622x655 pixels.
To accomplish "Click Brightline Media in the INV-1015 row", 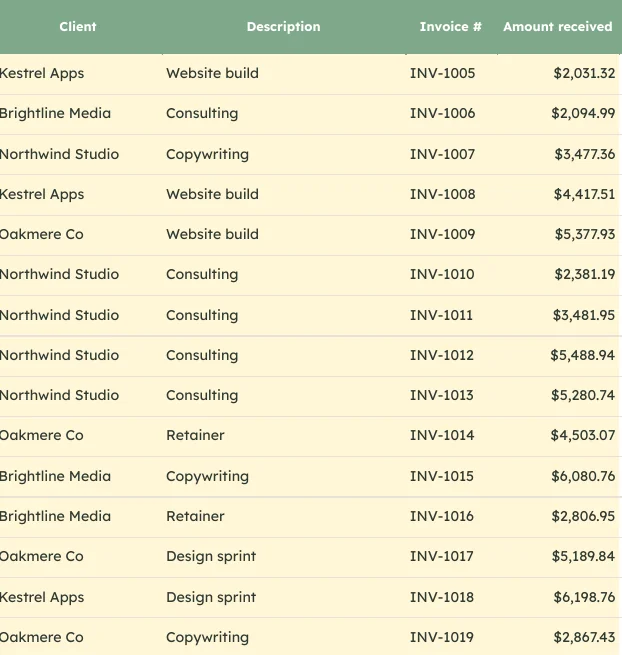I will (x=55, y=477).
